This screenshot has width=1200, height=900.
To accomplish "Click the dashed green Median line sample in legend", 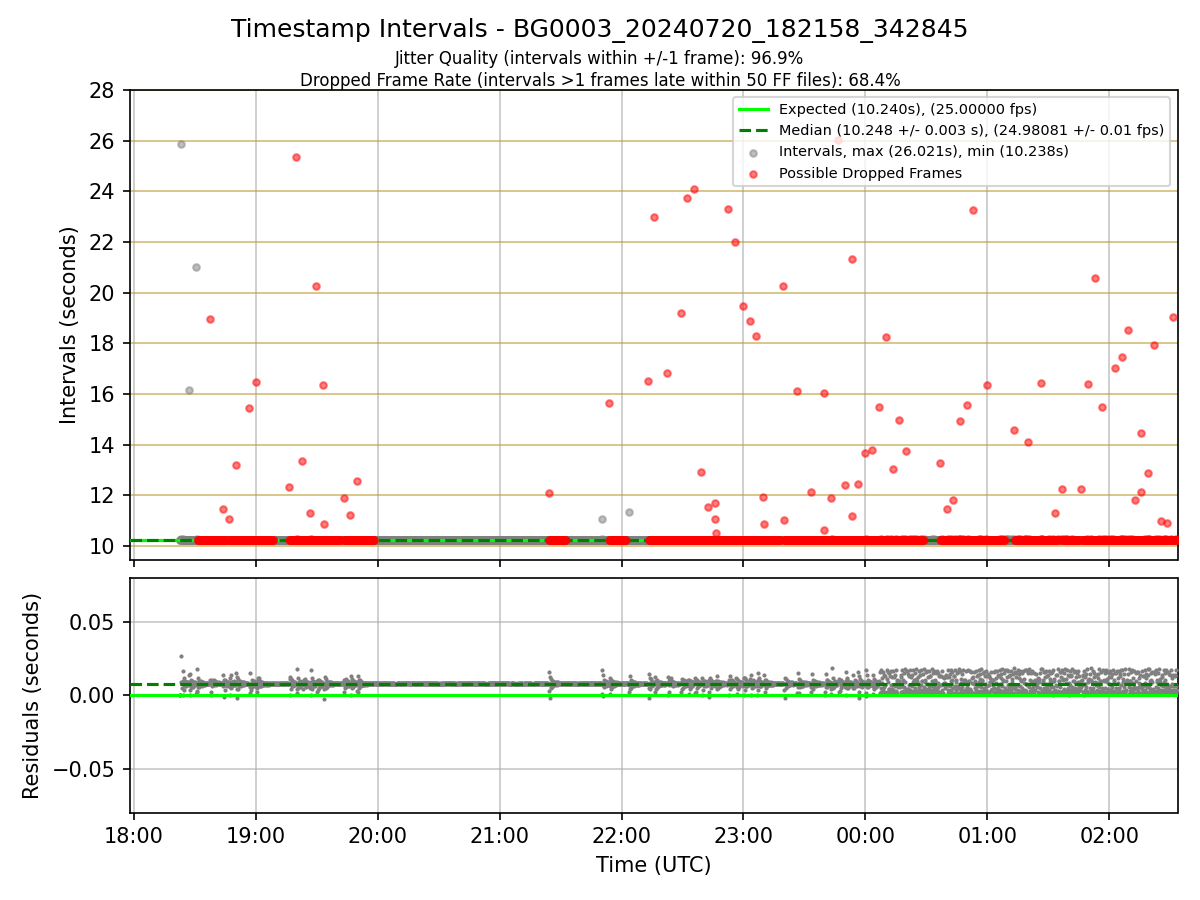I will [753, 130].
